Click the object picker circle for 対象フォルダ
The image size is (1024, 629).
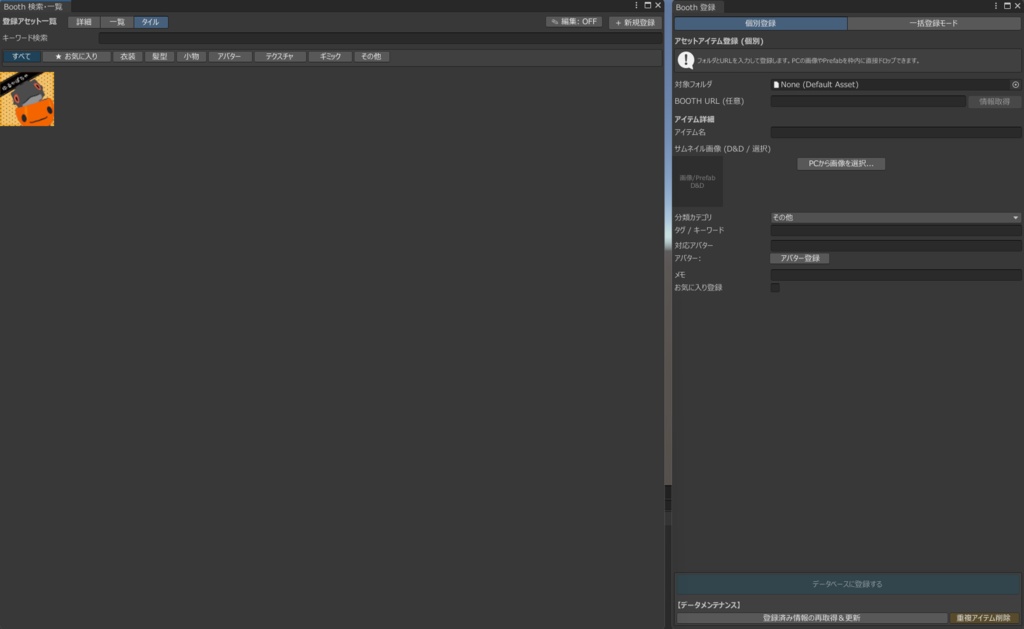(x=1016, y=84)
